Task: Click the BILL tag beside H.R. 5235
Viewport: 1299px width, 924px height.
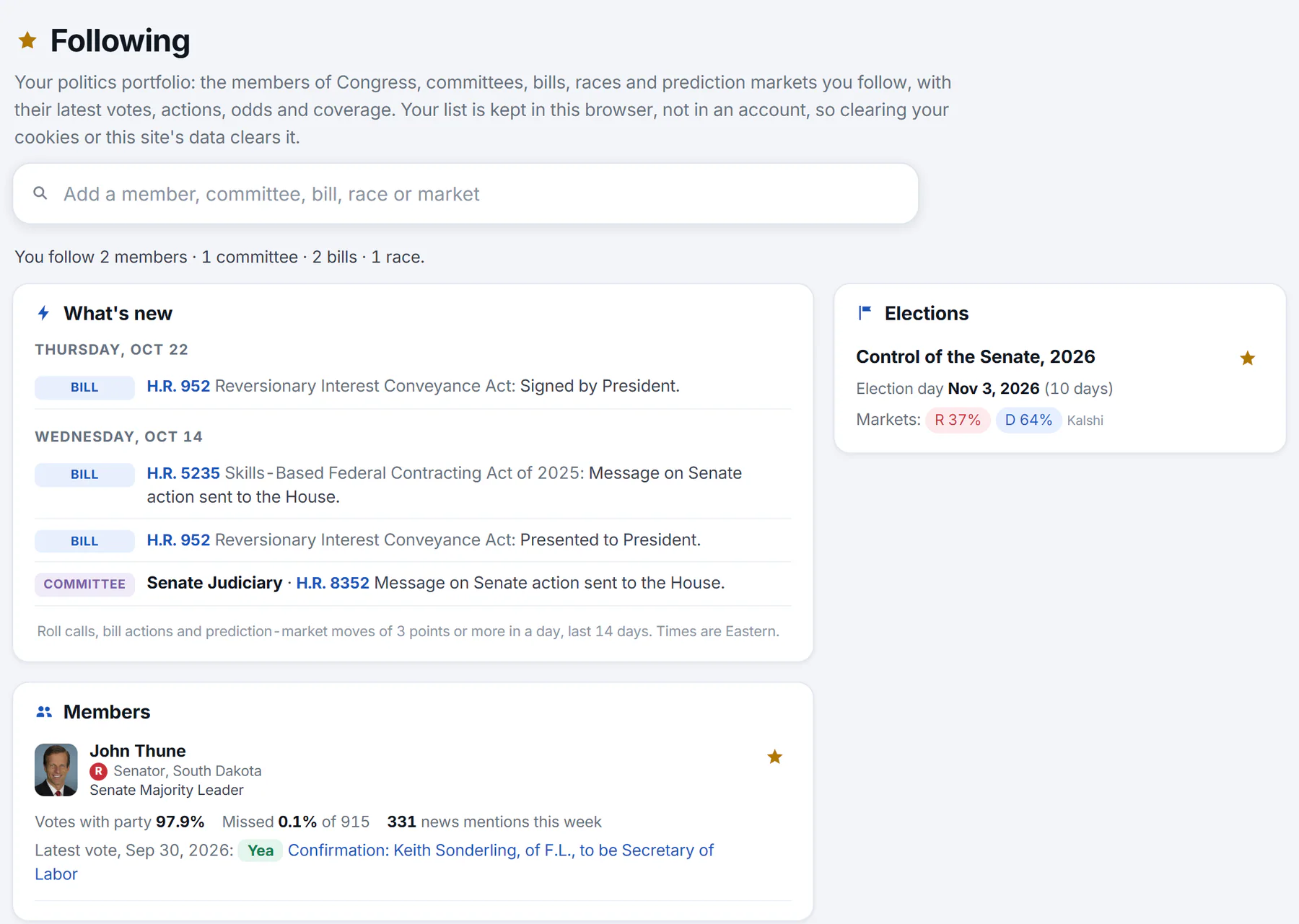Action: (84, 475)
